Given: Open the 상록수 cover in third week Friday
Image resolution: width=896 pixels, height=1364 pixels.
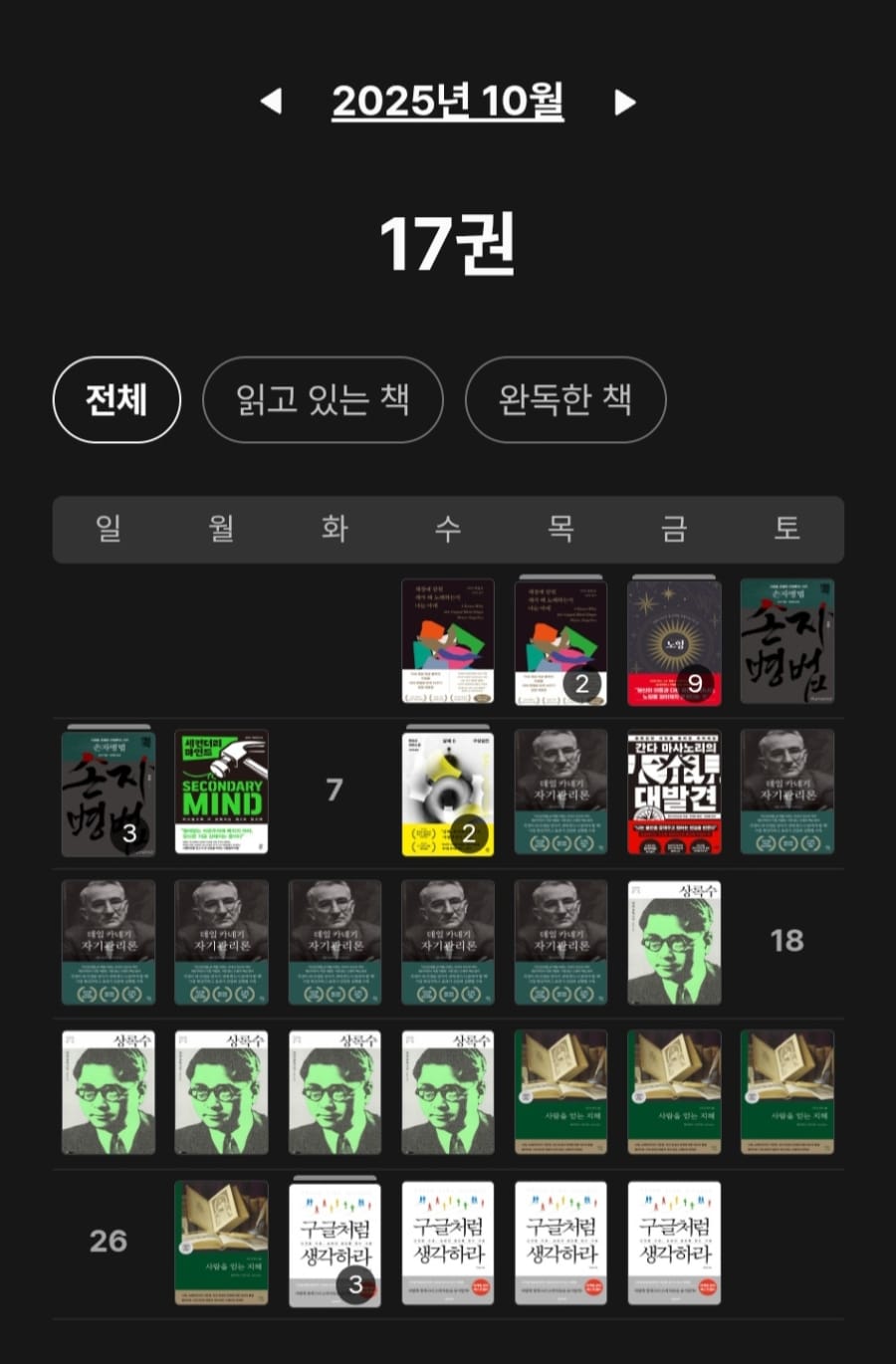Looking at the screenshot, I should pos(674,943).
